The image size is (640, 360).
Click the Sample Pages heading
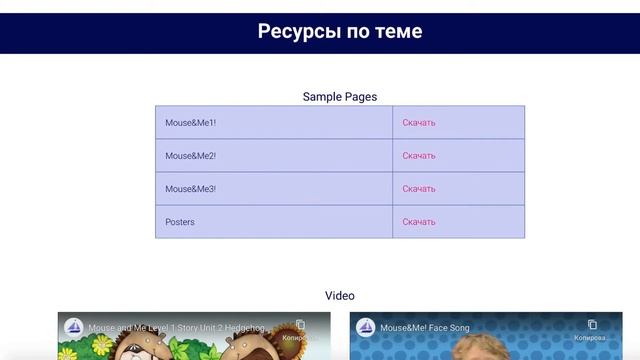340,97
